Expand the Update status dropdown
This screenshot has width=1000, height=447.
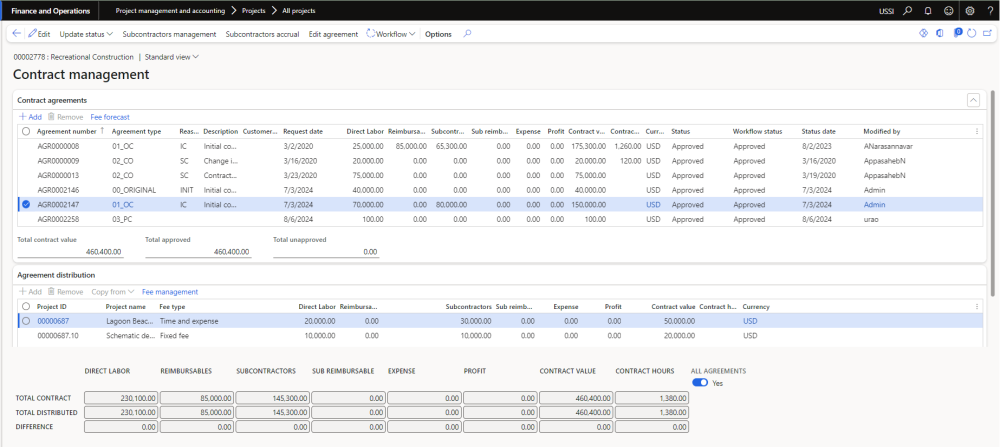tap(86, 34)
